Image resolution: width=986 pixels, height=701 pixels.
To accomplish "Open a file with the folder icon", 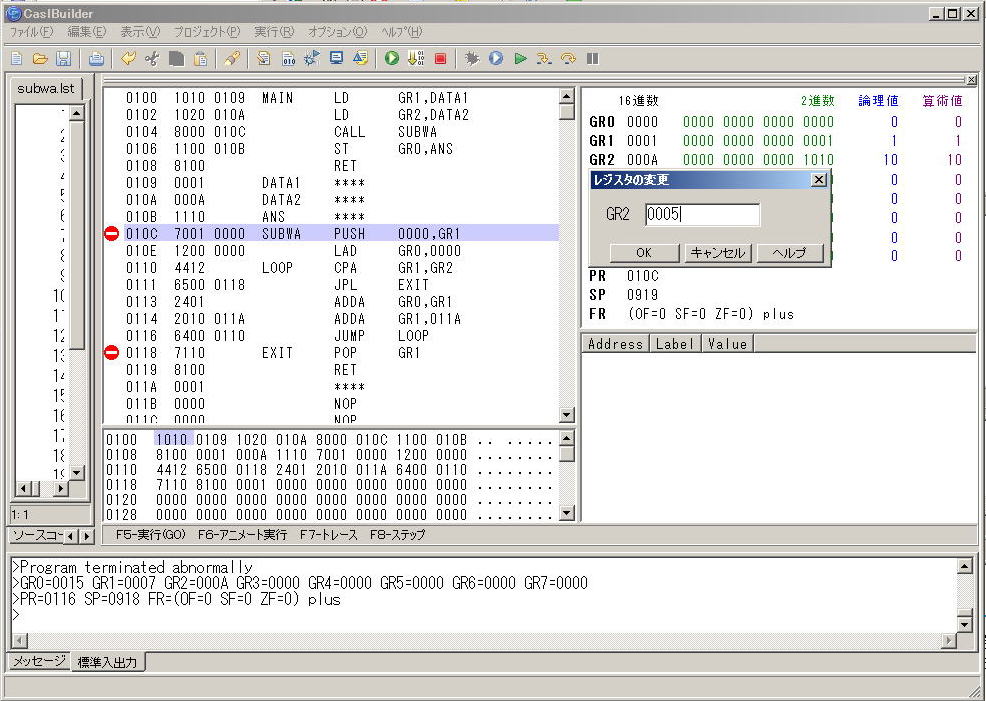I will coord(40,59).
